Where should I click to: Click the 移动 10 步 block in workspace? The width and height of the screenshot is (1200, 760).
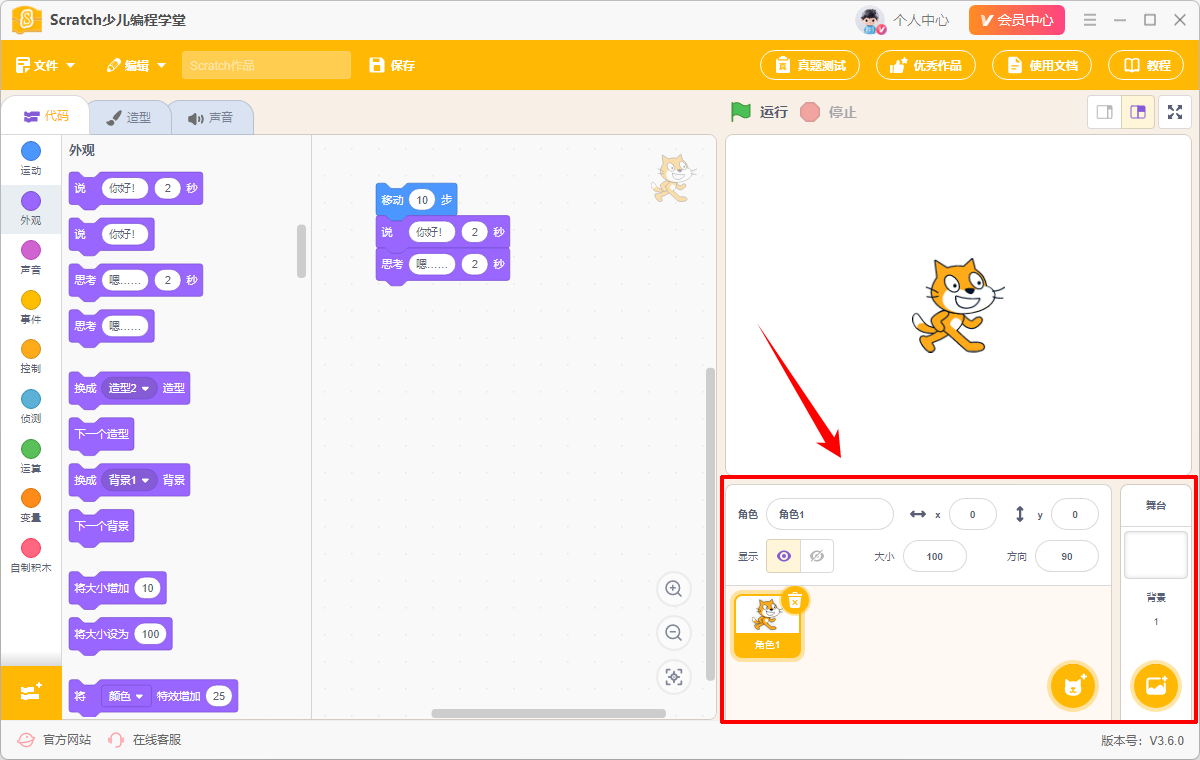tap(416, 200)
